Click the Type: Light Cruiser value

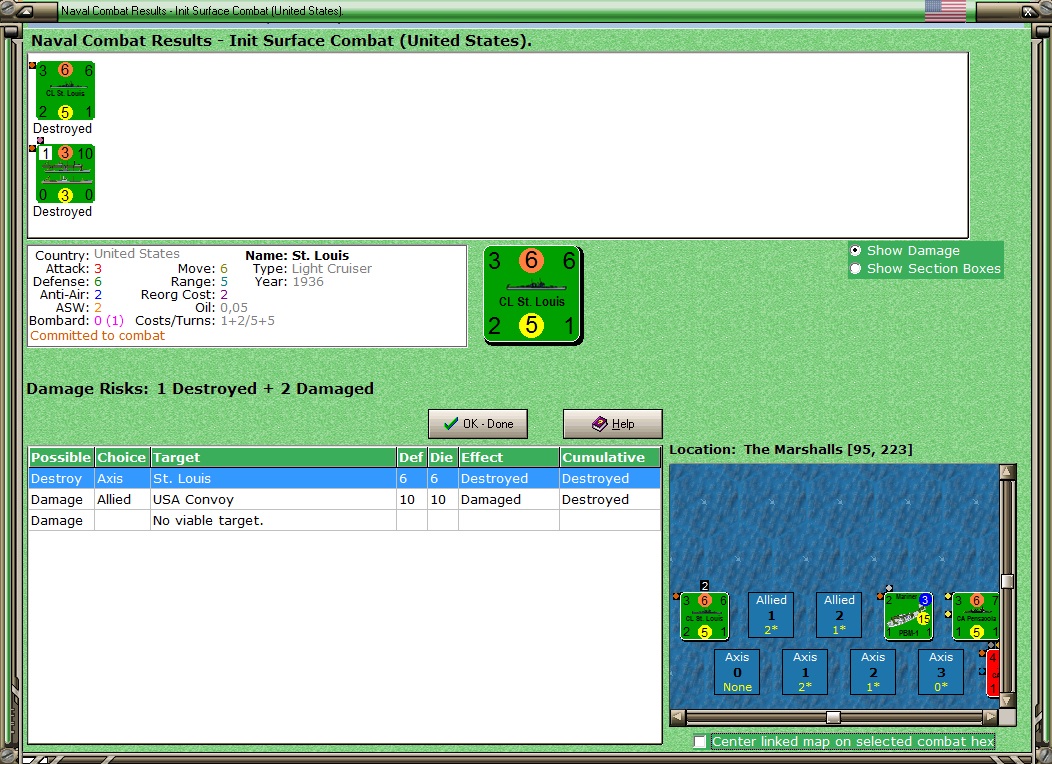pyautogui.click(x=331, y=268)
